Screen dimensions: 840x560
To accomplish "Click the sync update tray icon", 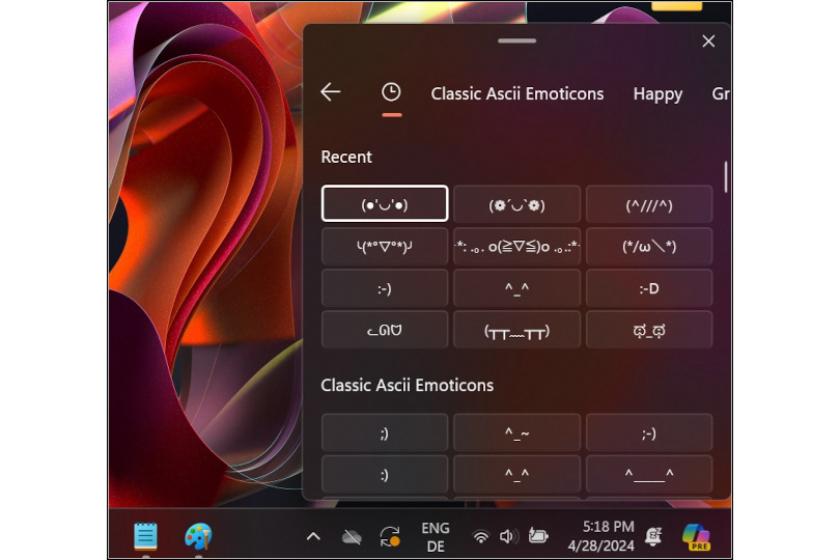I will point(389,536).
